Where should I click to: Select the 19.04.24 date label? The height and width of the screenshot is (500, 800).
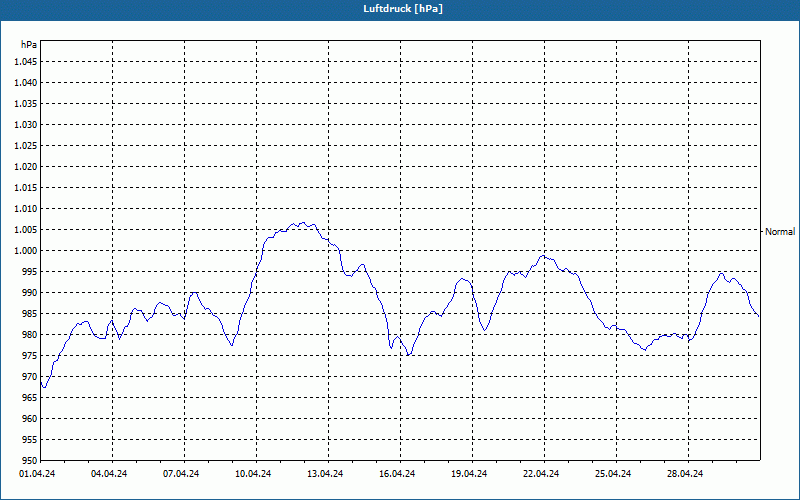click(x=468, y=474)
